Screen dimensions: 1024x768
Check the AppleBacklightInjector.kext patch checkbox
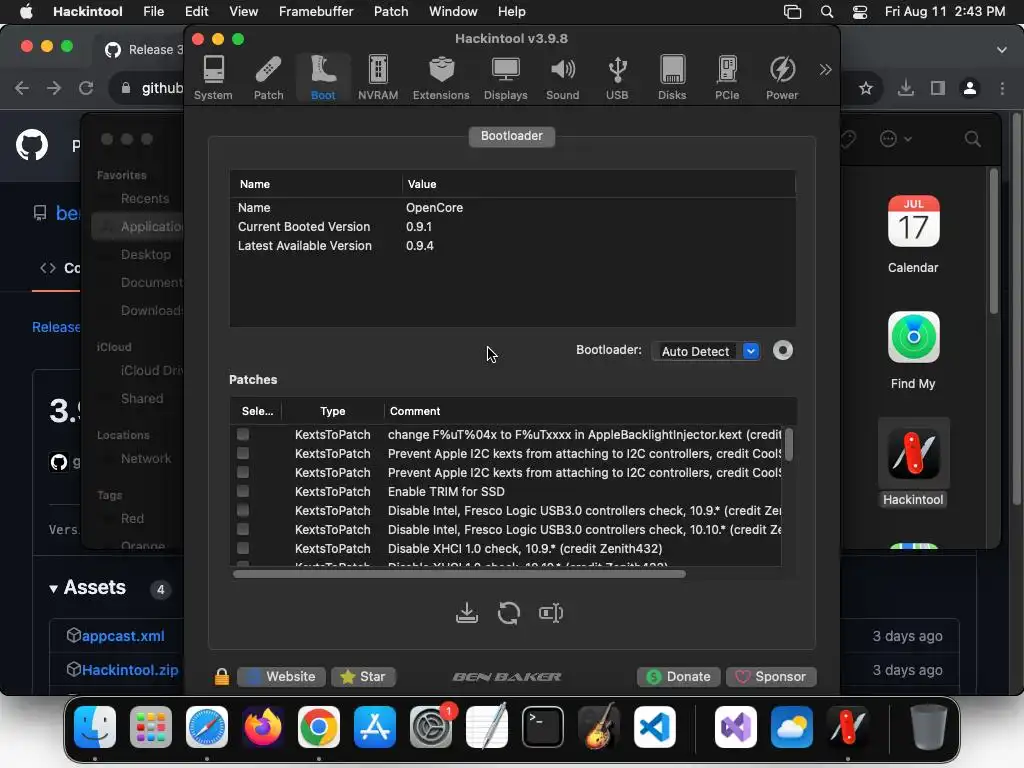243,434
